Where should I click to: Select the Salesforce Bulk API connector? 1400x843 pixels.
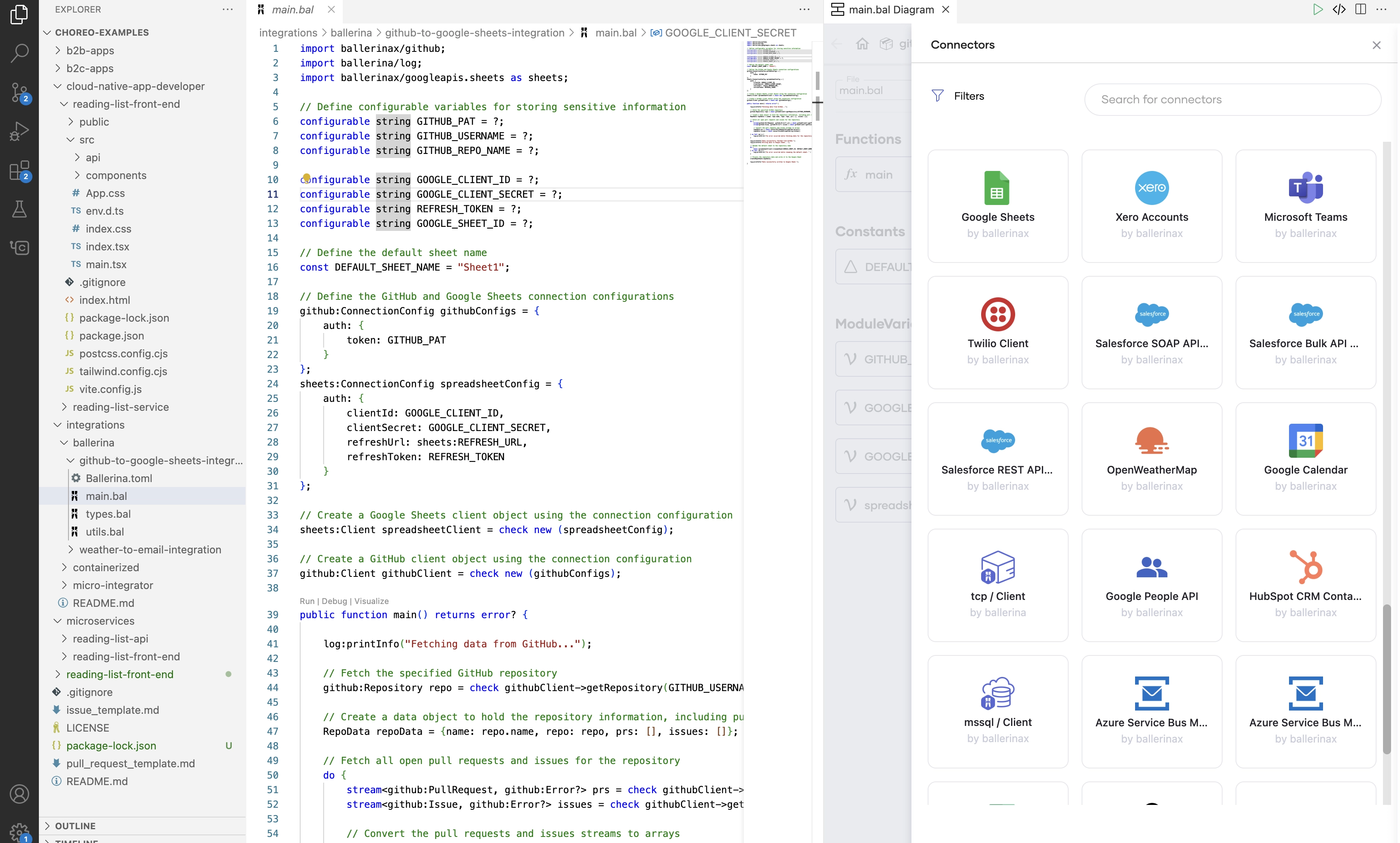click(x=1306, y=332)
